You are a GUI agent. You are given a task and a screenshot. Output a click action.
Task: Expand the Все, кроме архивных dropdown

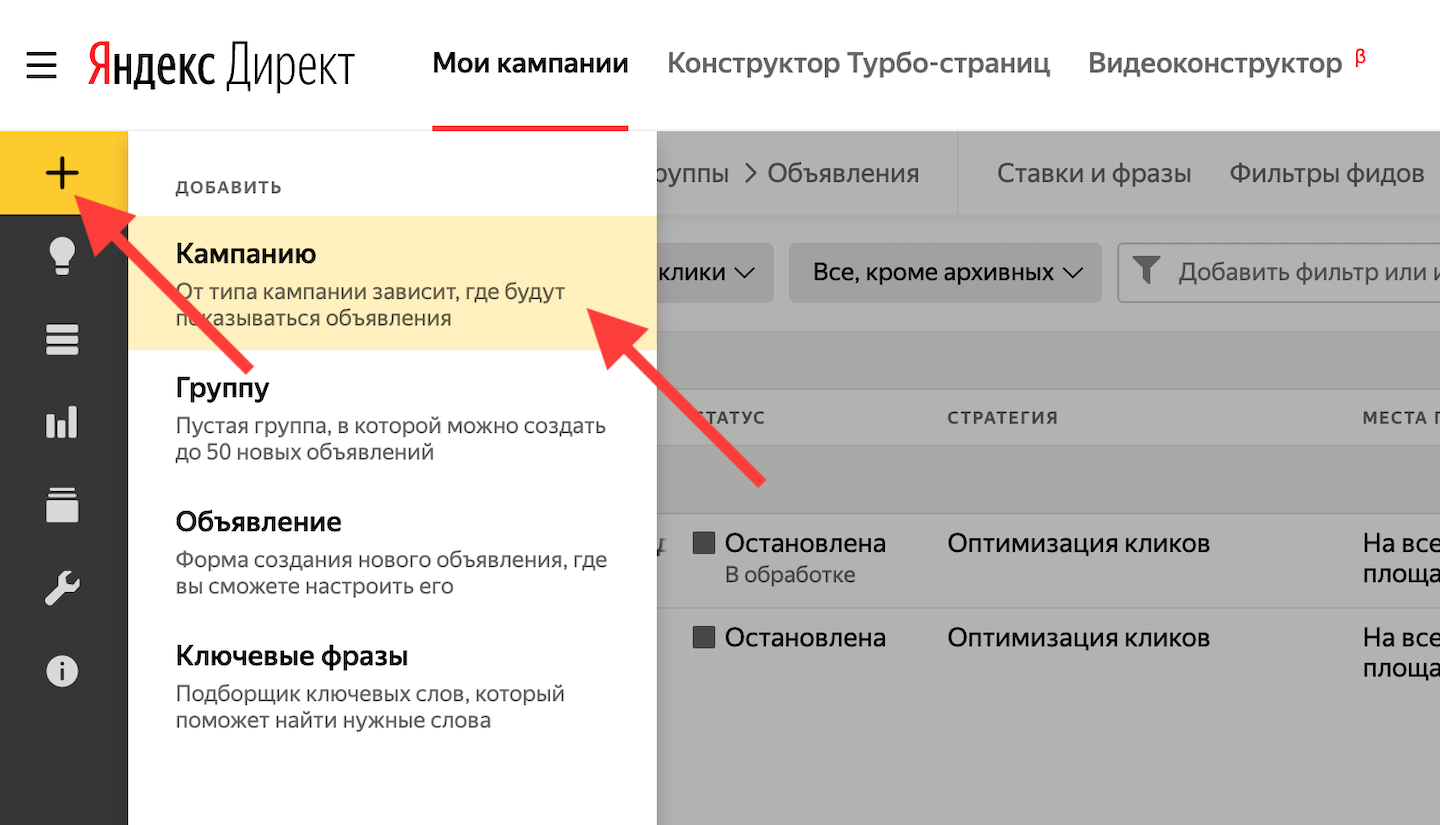point(946,272)
